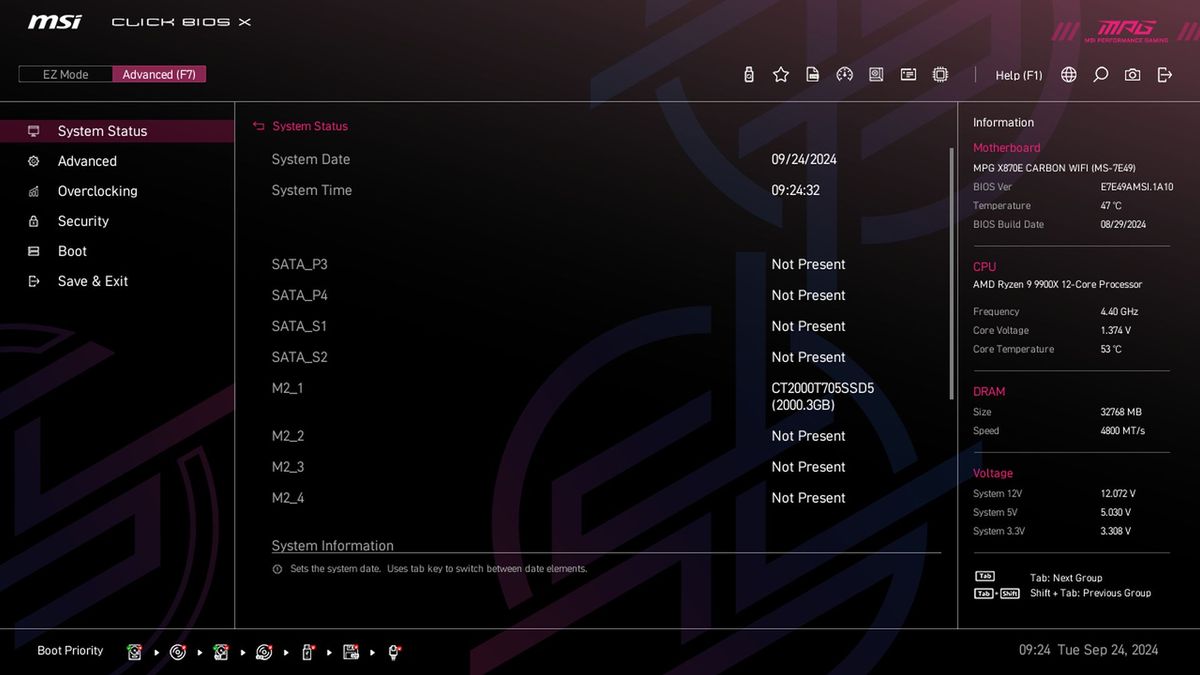Select USB stick icon in Boot Priority

click(x=308, y=652)
